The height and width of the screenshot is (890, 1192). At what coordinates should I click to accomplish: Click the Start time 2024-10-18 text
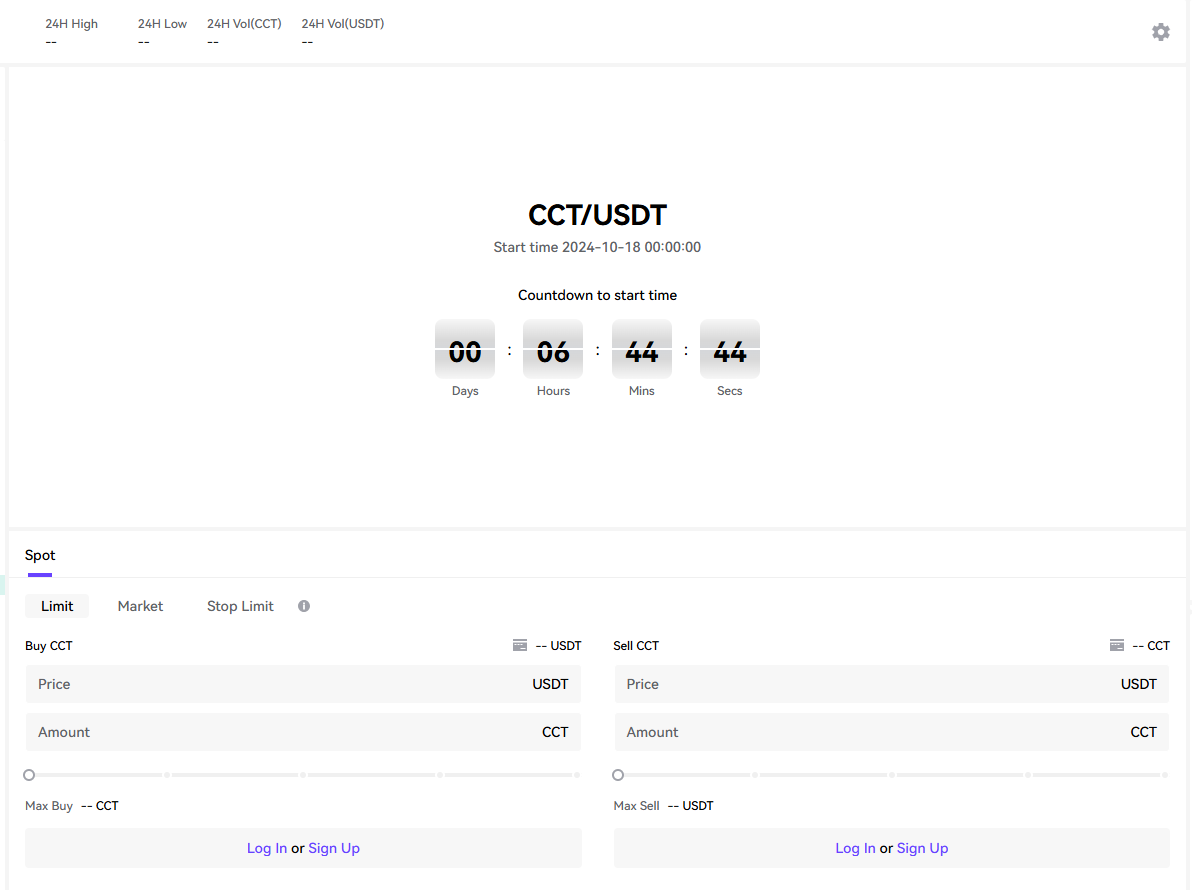pos(597,247)
